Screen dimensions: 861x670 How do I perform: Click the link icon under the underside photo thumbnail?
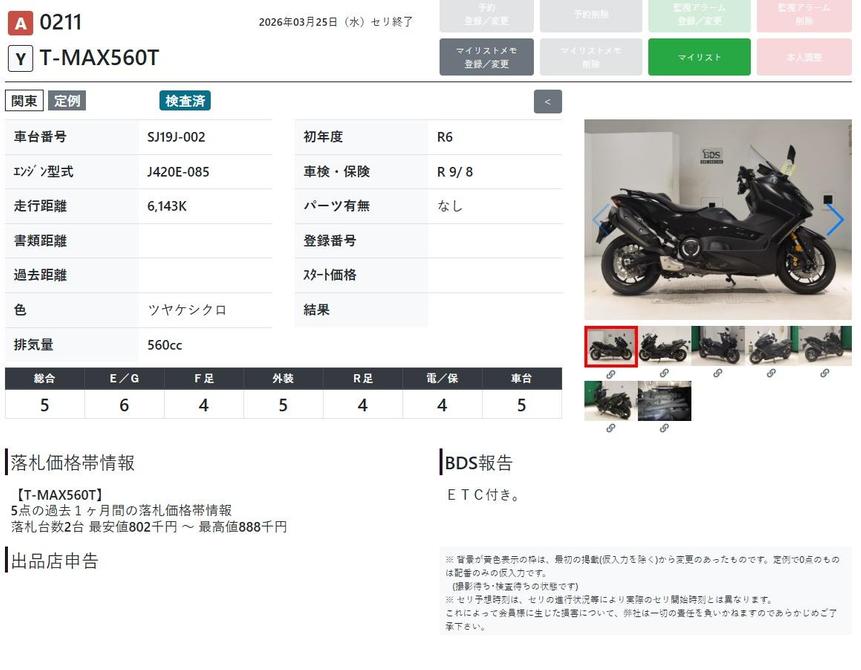point(664,428)
